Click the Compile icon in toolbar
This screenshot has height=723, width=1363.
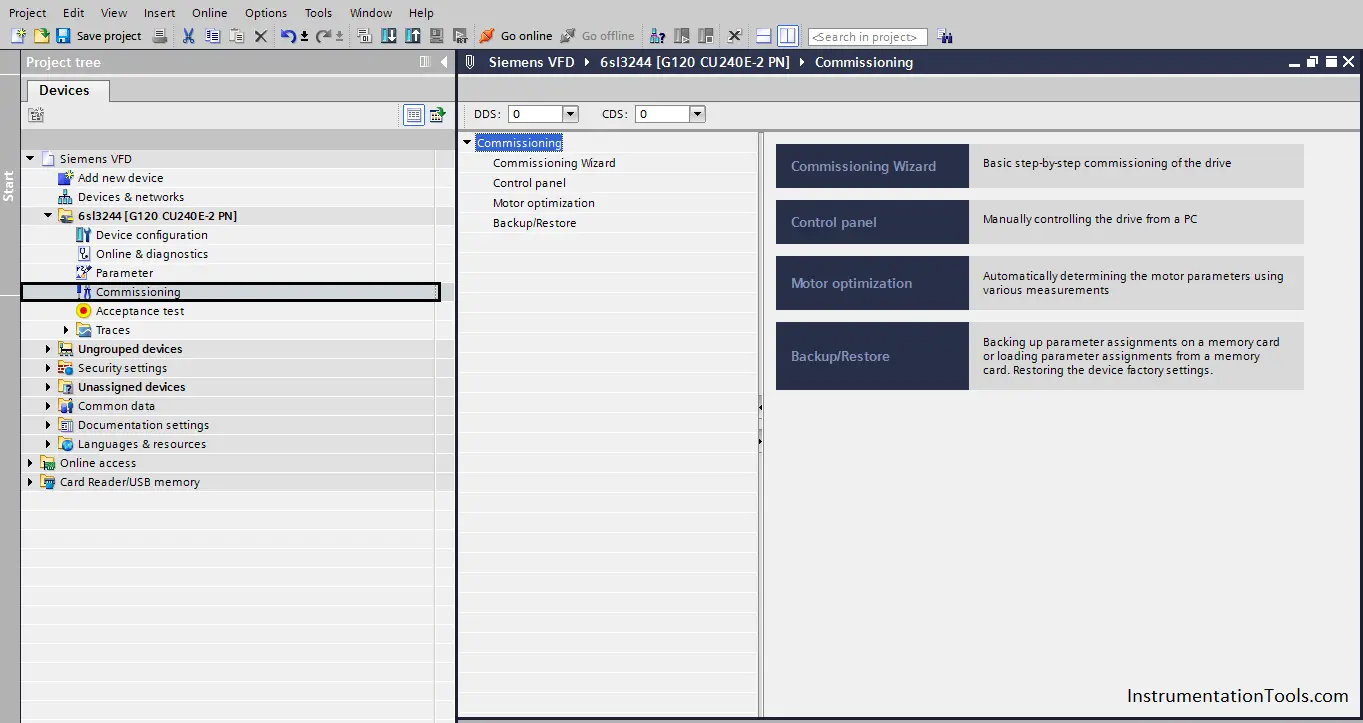[x=364, y=36]
